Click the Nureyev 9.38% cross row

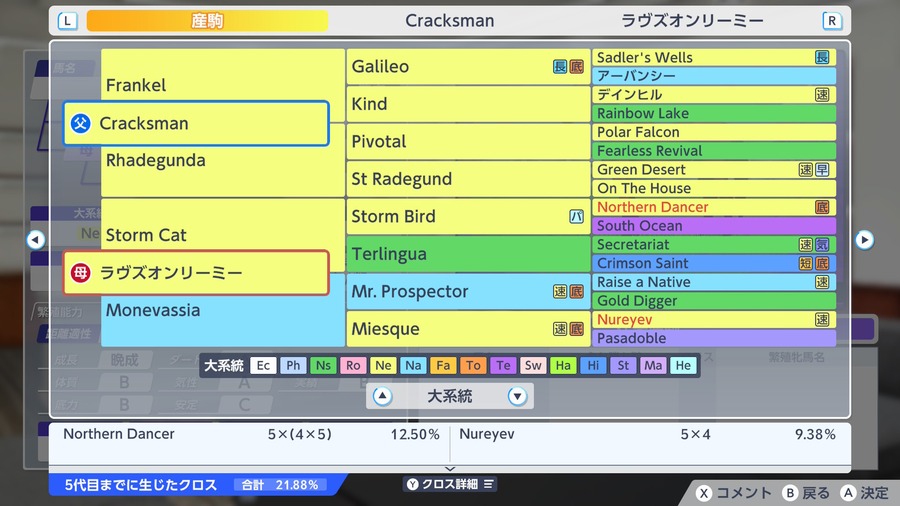pos(647,434)
